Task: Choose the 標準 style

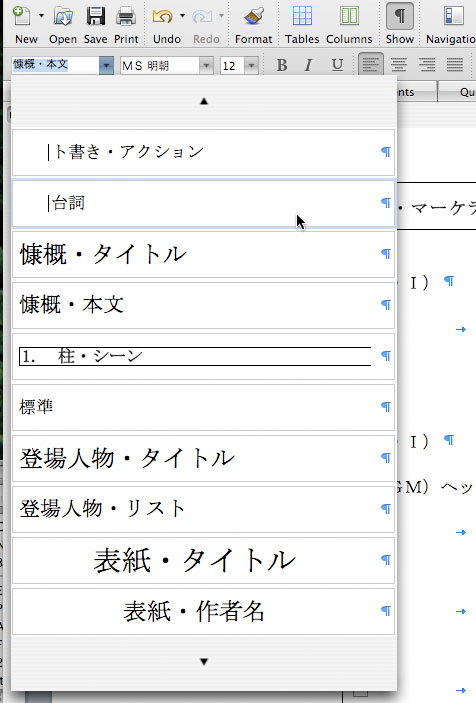Action: pyautogui.click(x=203, y=407)
